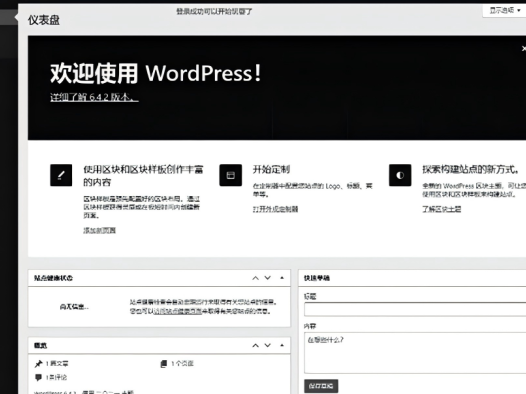Open the 1个页面 pages link
This screenshot has height=394, width=526.
pos(182,363)
